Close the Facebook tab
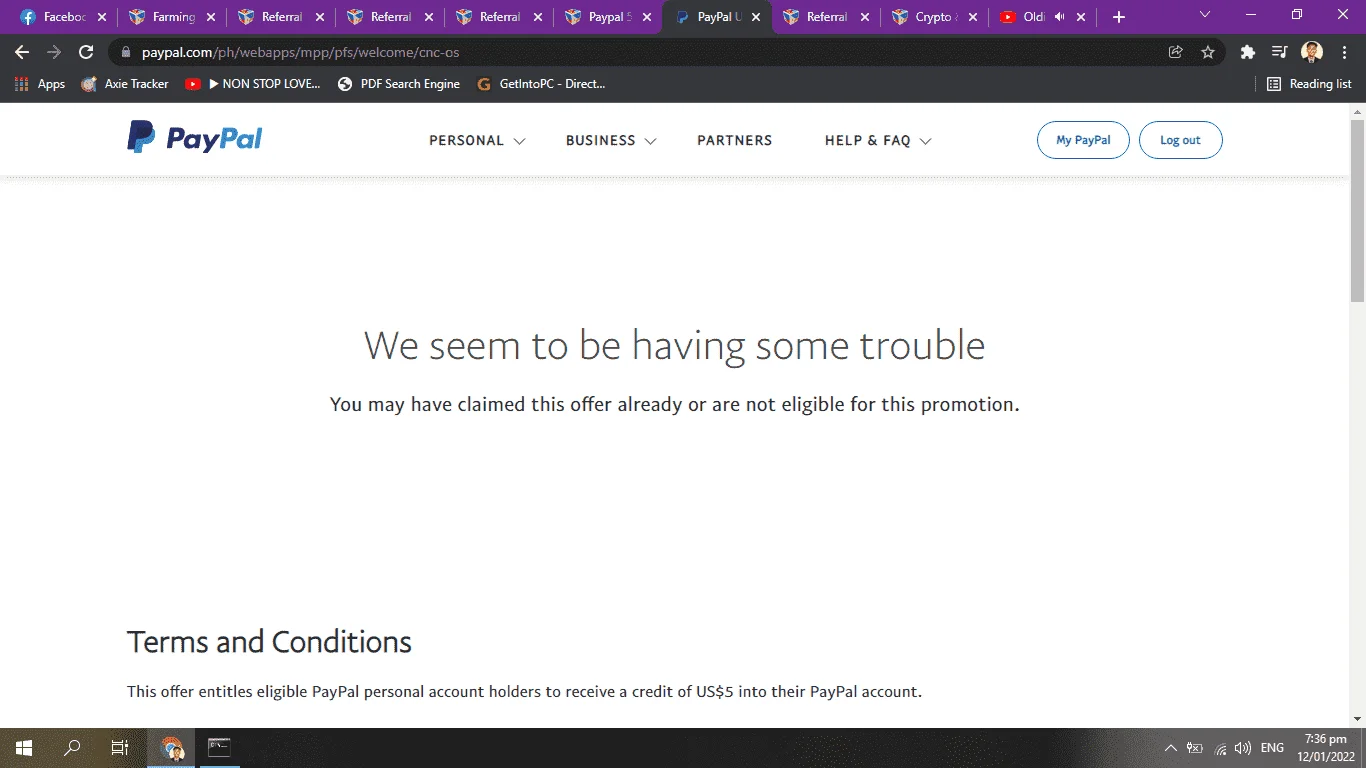Viewport: 1366px width, 768px height. [102, 17]
